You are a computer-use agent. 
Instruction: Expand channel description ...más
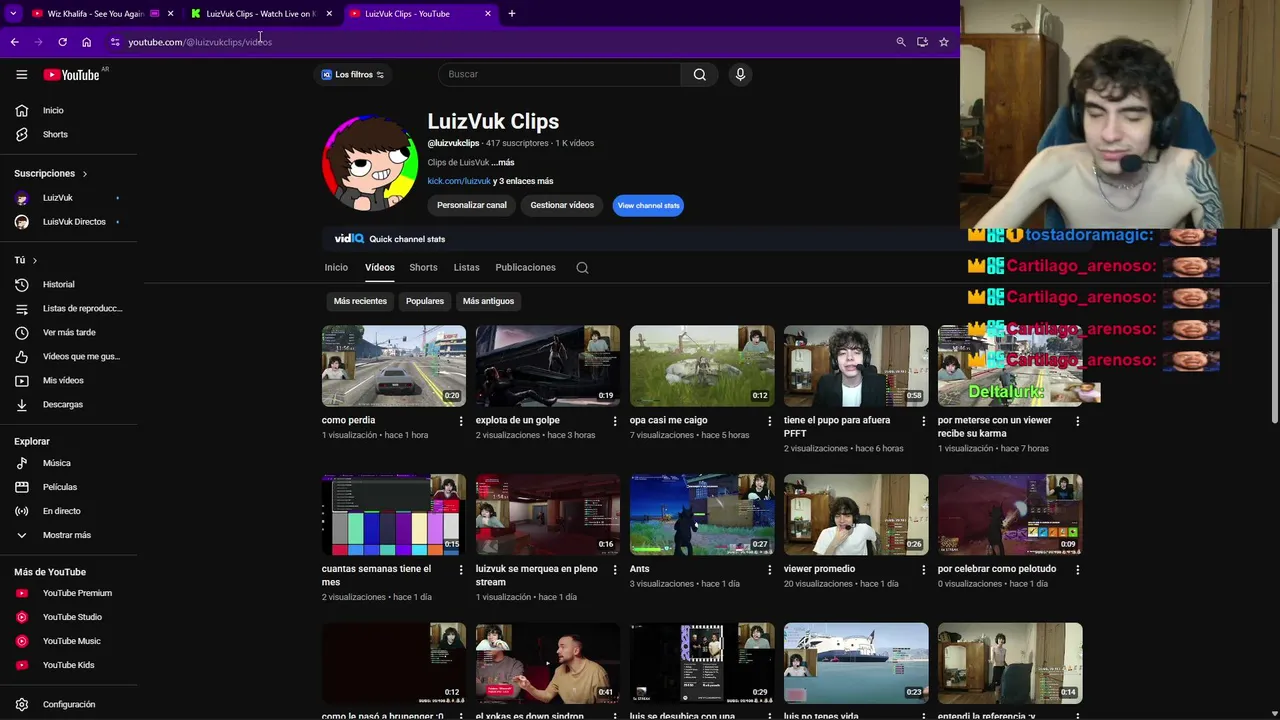point(503,162)
